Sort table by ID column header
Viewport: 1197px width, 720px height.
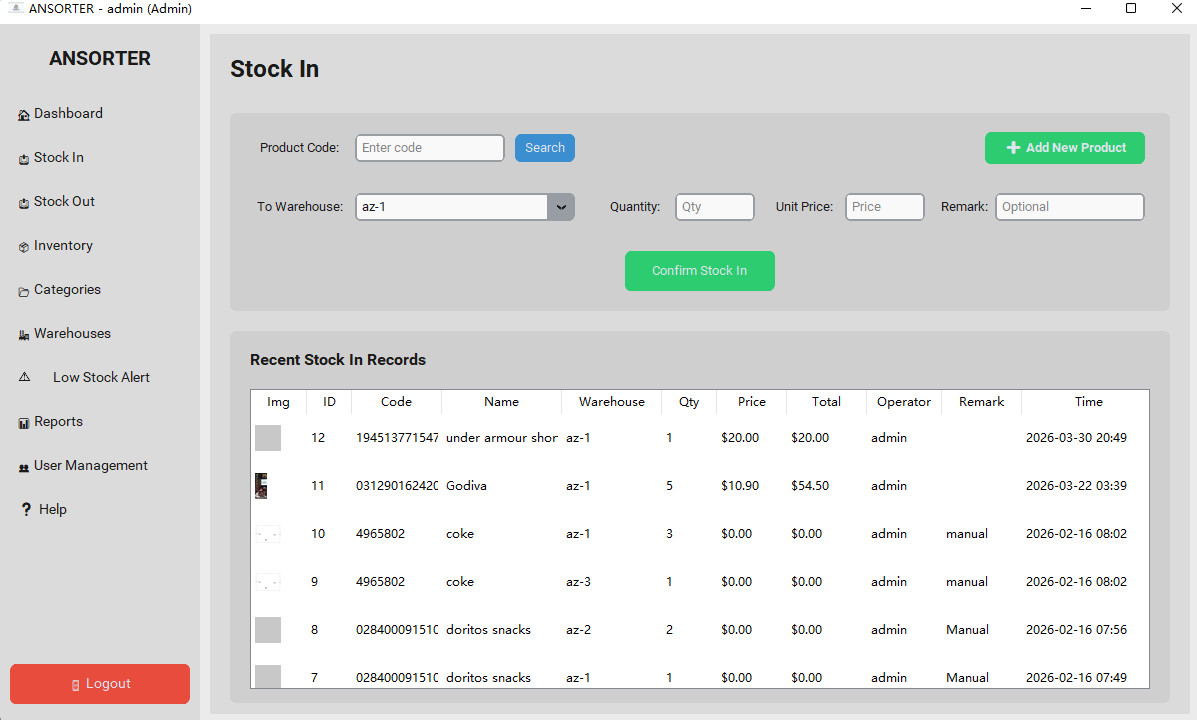tap(329, 402)
